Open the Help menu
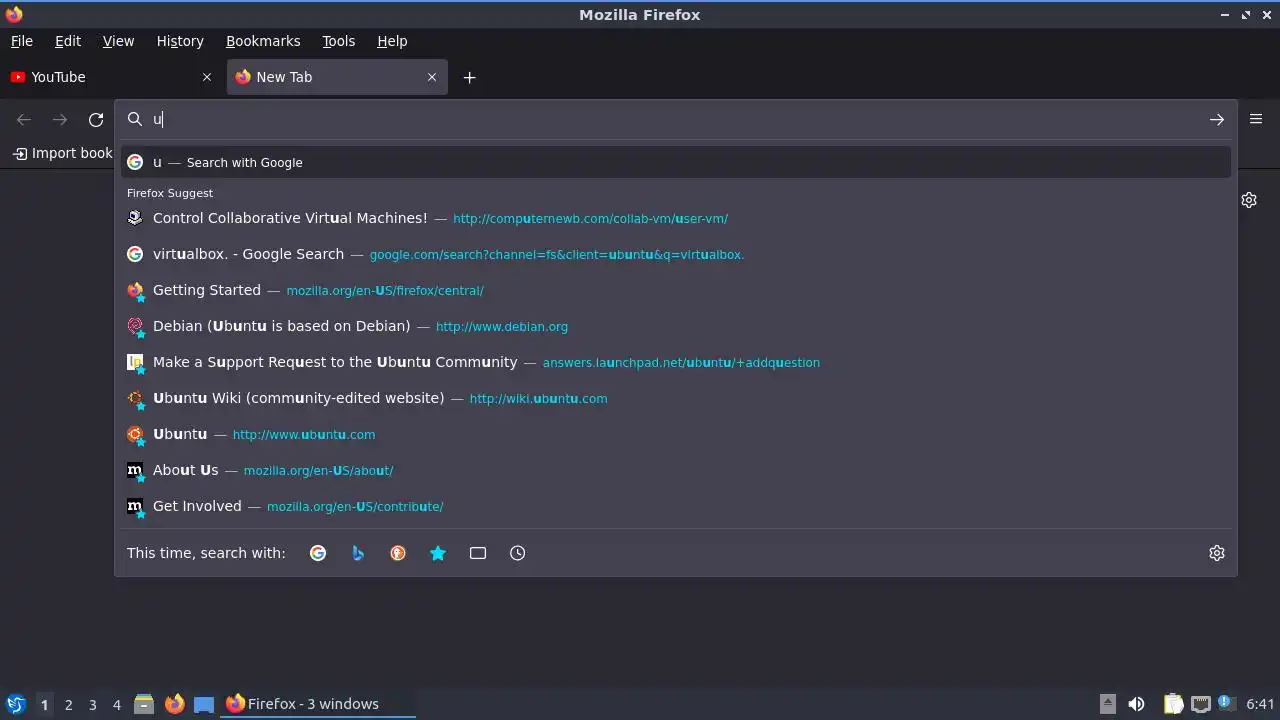 coord(392,41)
